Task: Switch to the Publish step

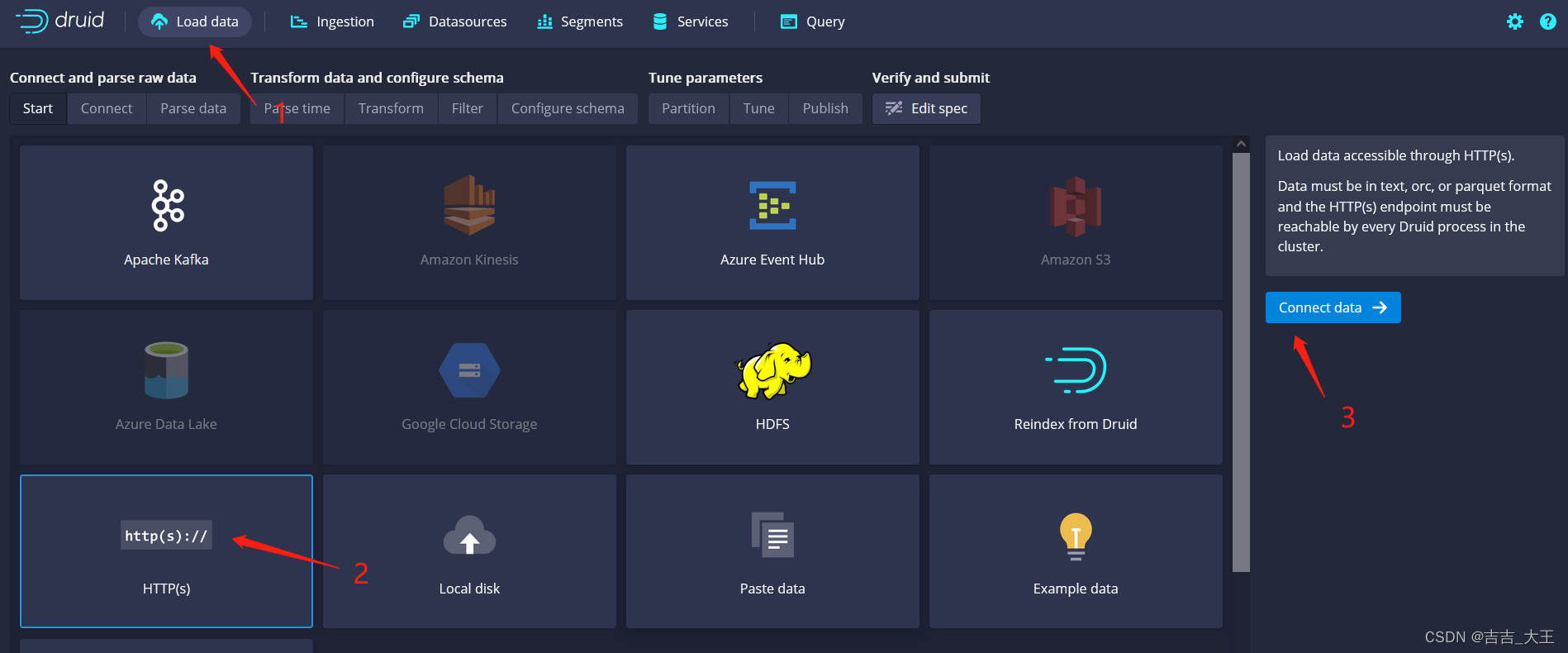Action: coord(825,108)
